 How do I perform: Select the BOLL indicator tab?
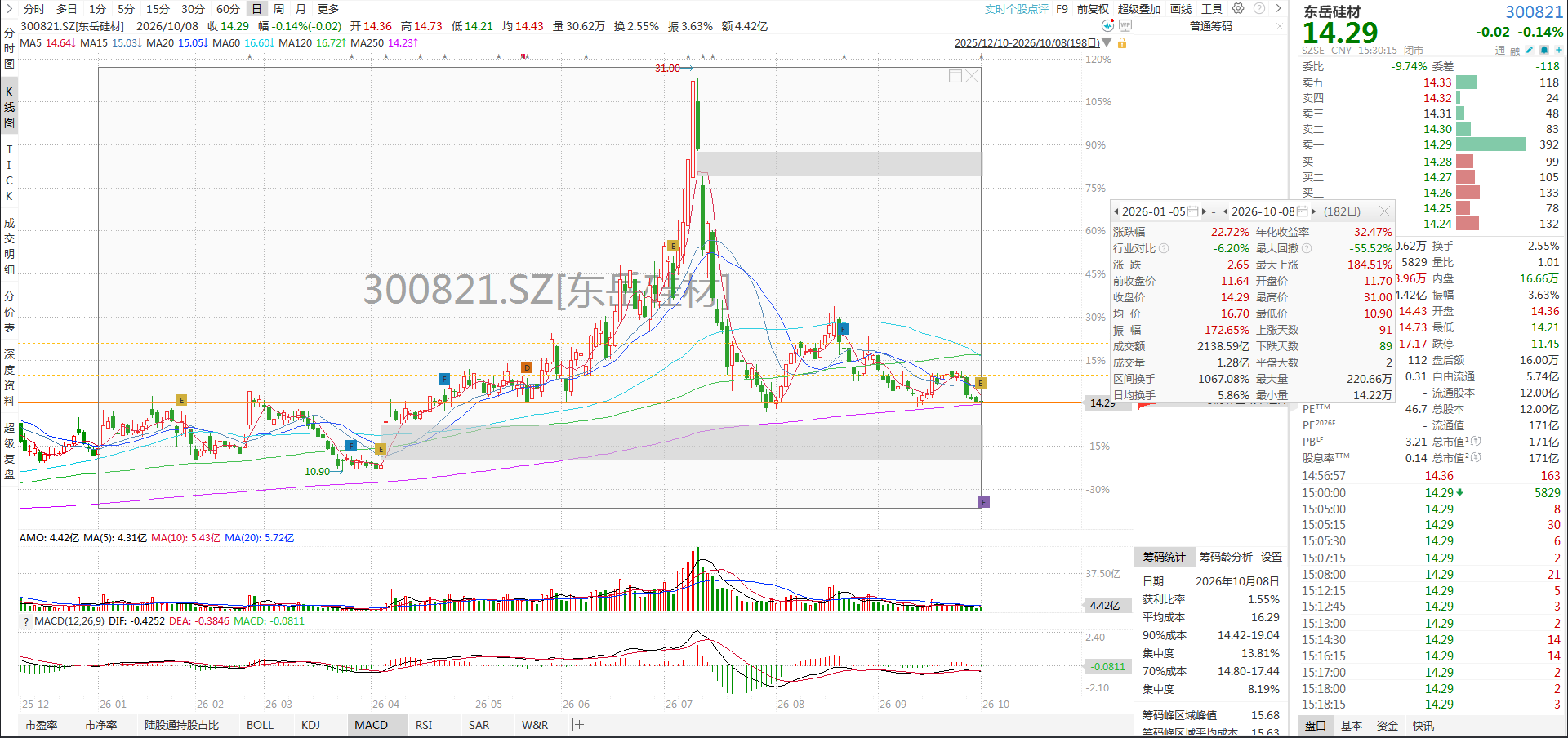click(260, 725)
